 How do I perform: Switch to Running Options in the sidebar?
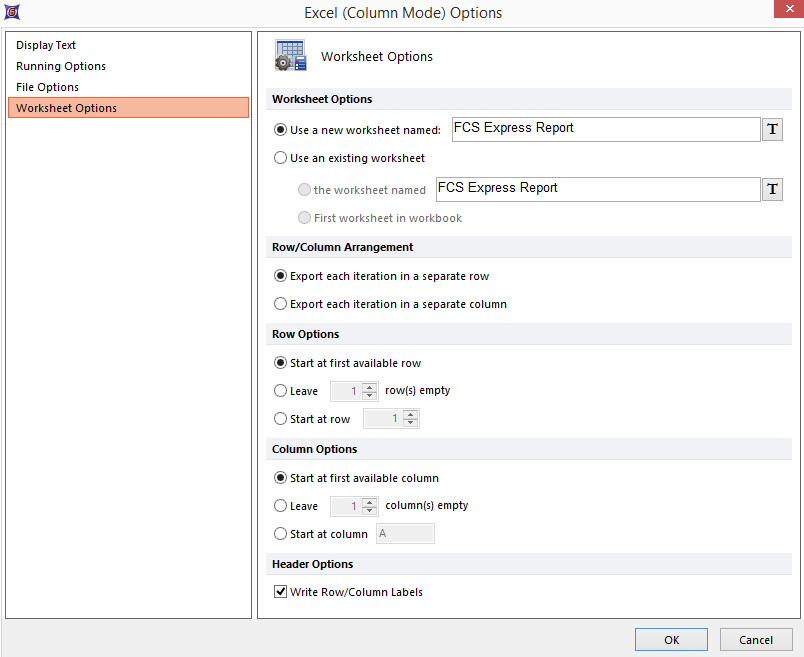(x=61, y=66)
